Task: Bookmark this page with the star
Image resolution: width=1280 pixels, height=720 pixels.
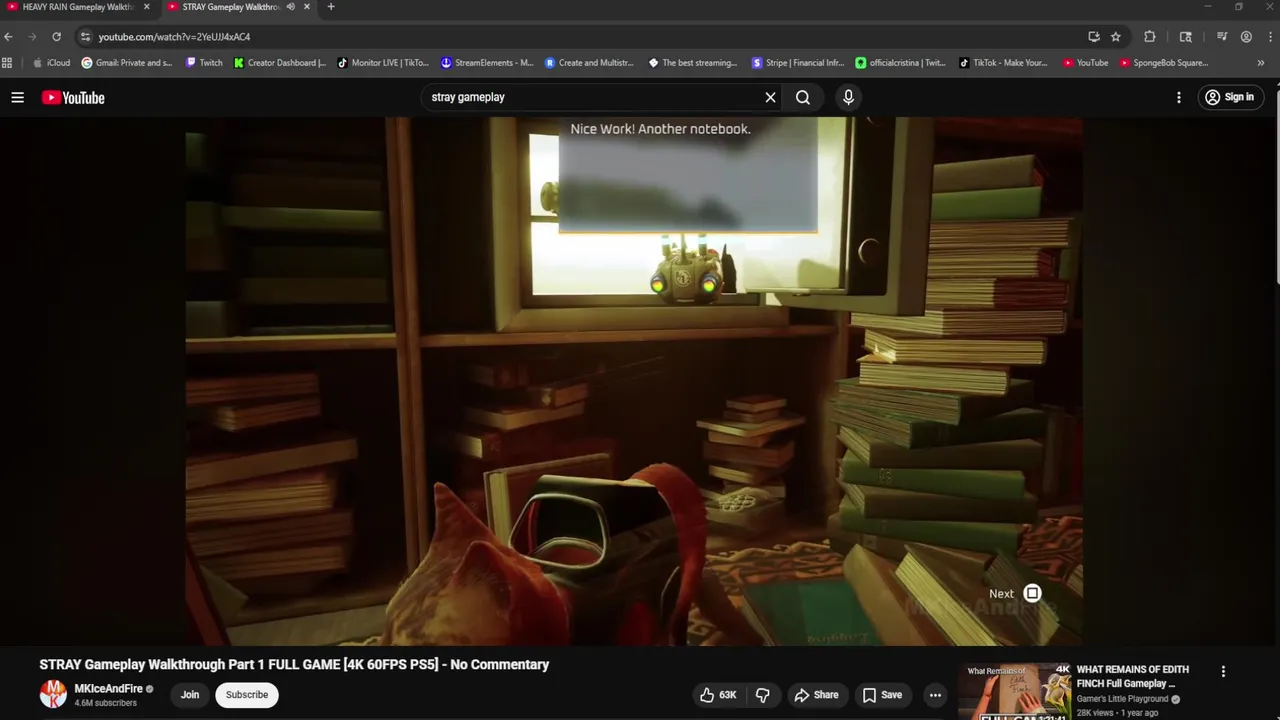Action: (x=1116, y=37)
